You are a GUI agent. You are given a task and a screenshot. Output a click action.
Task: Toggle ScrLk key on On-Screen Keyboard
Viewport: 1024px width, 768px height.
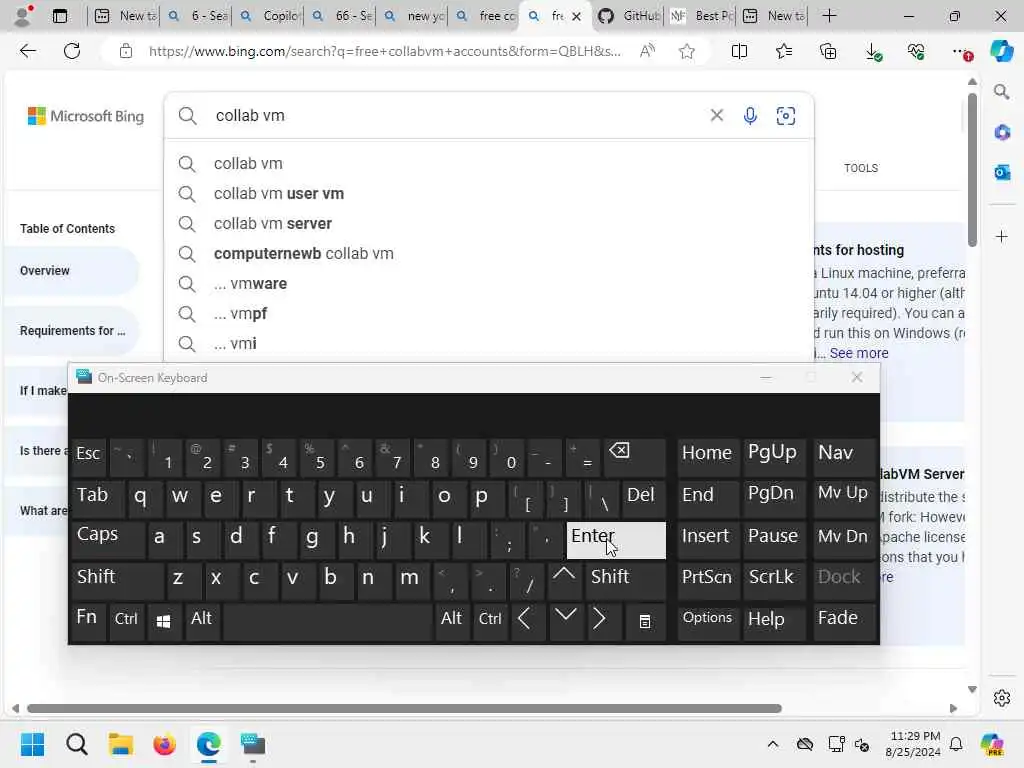pos(775,581)
